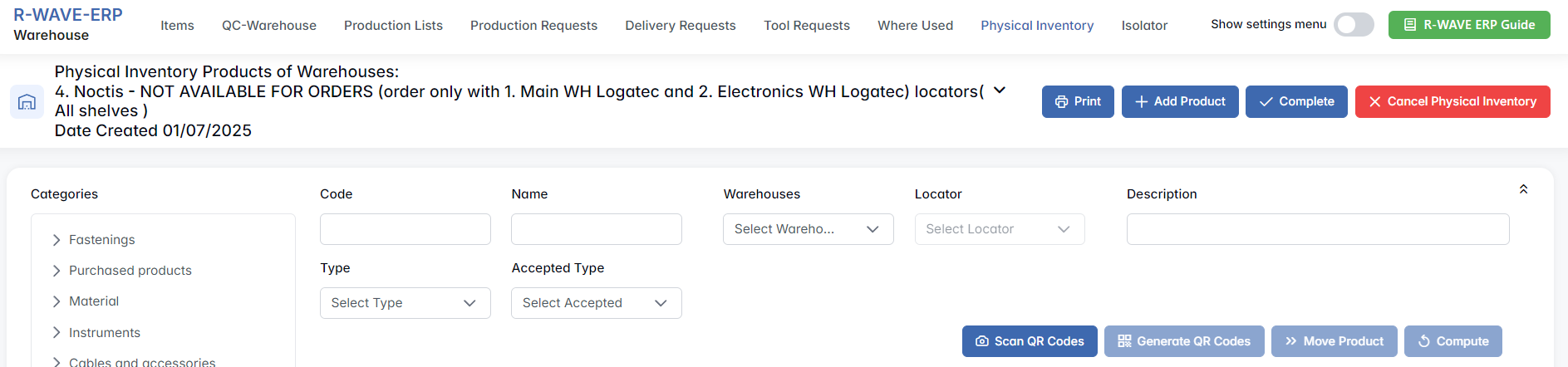Open the Select Warehouse dropdown
1568x367 pixels.
808,229
